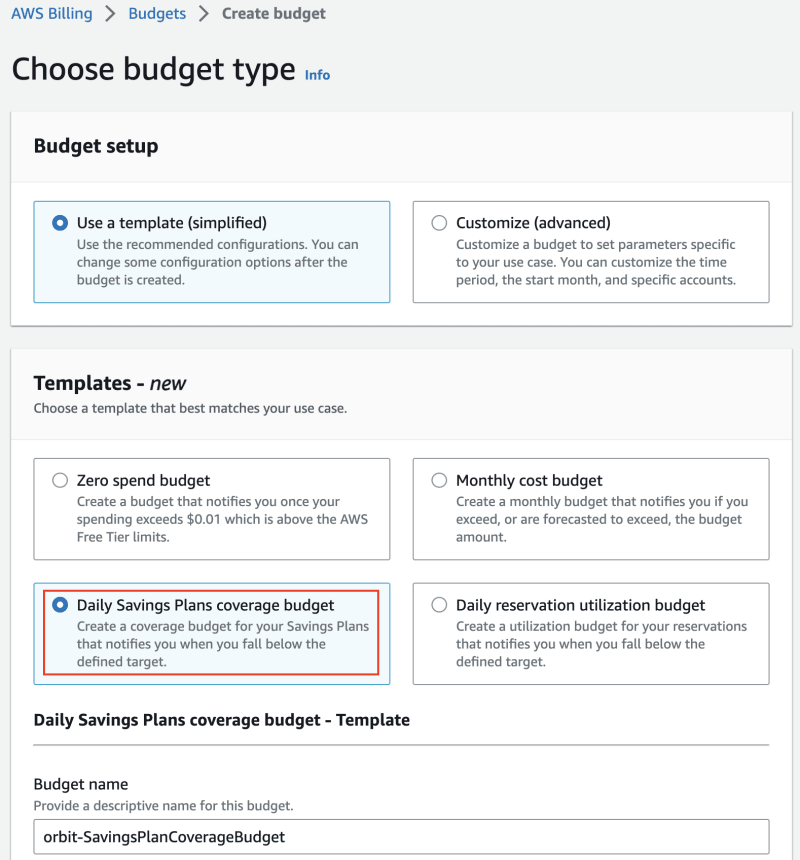
Task: Click the Monthly cost budget card description
Action: (x=602, y=519)
